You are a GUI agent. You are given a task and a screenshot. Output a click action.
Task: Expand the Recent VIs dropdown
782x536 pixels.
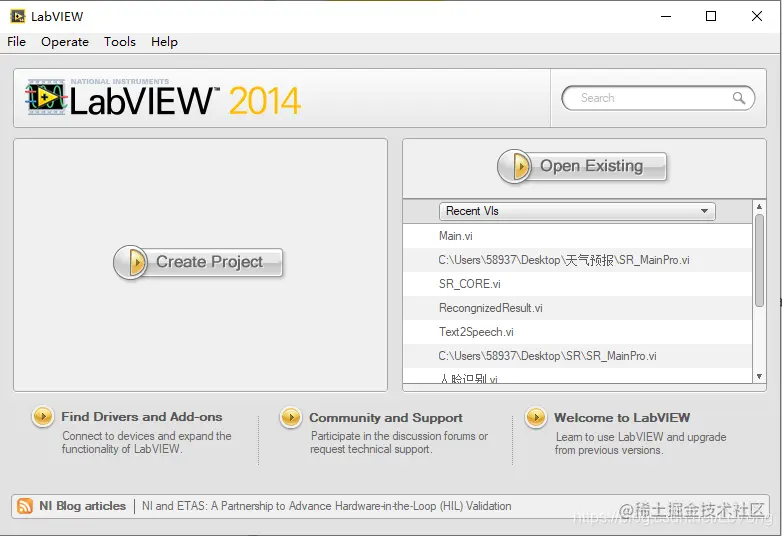[577, 211]
